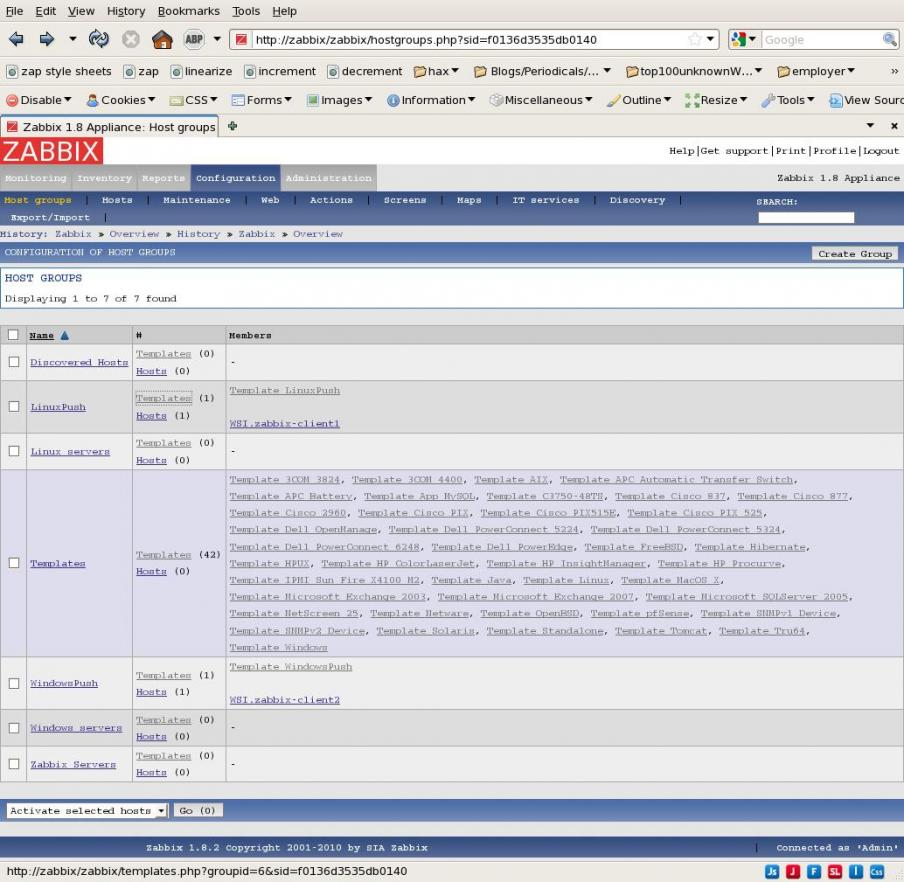Open the 'Activate selected hosts' dropdown

[x=87, y=810]
